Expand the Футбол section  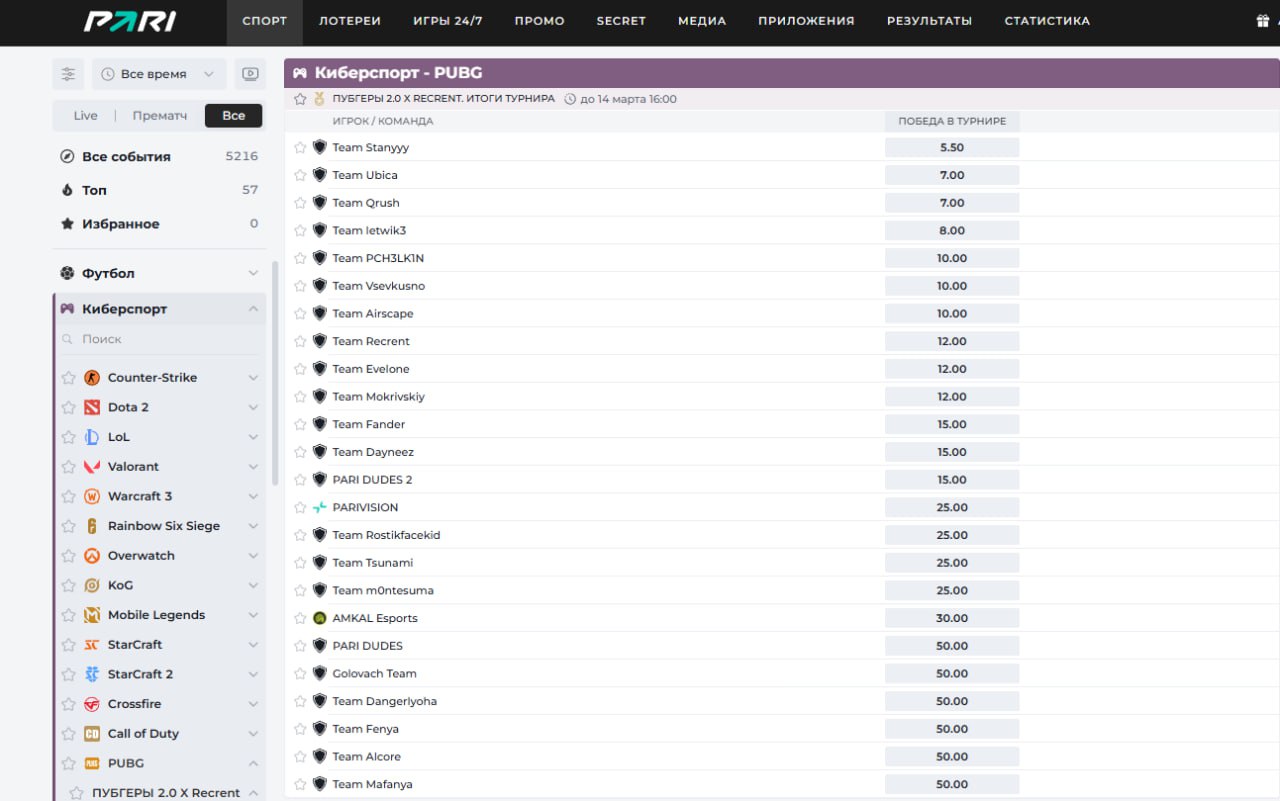(253, 273)
